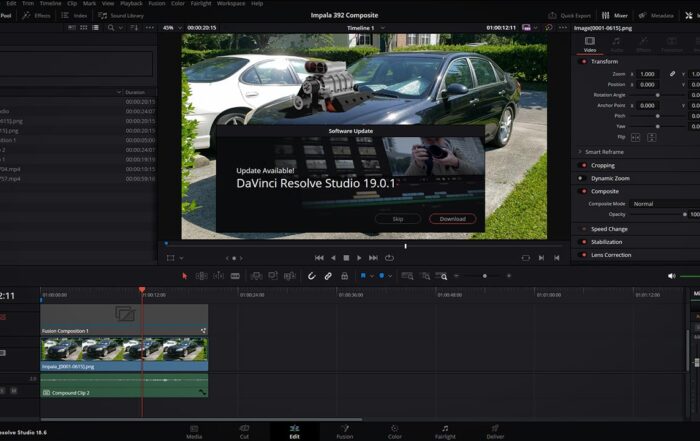Play the timeline in reverse
The height and width of the screenshot is (441, 700).
[333, 258]
